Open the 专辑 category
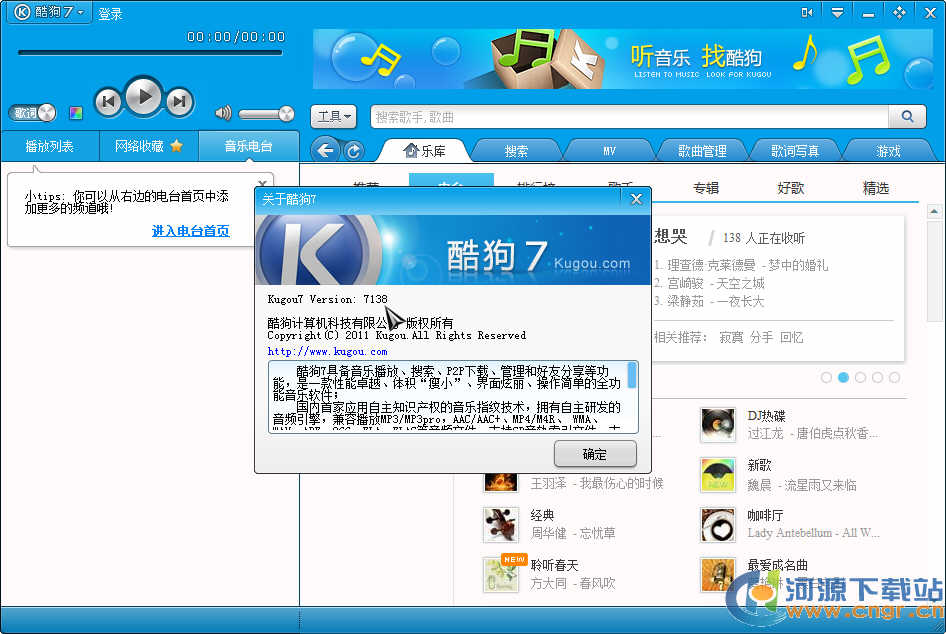The image size is (946, 634). [706, 188]
